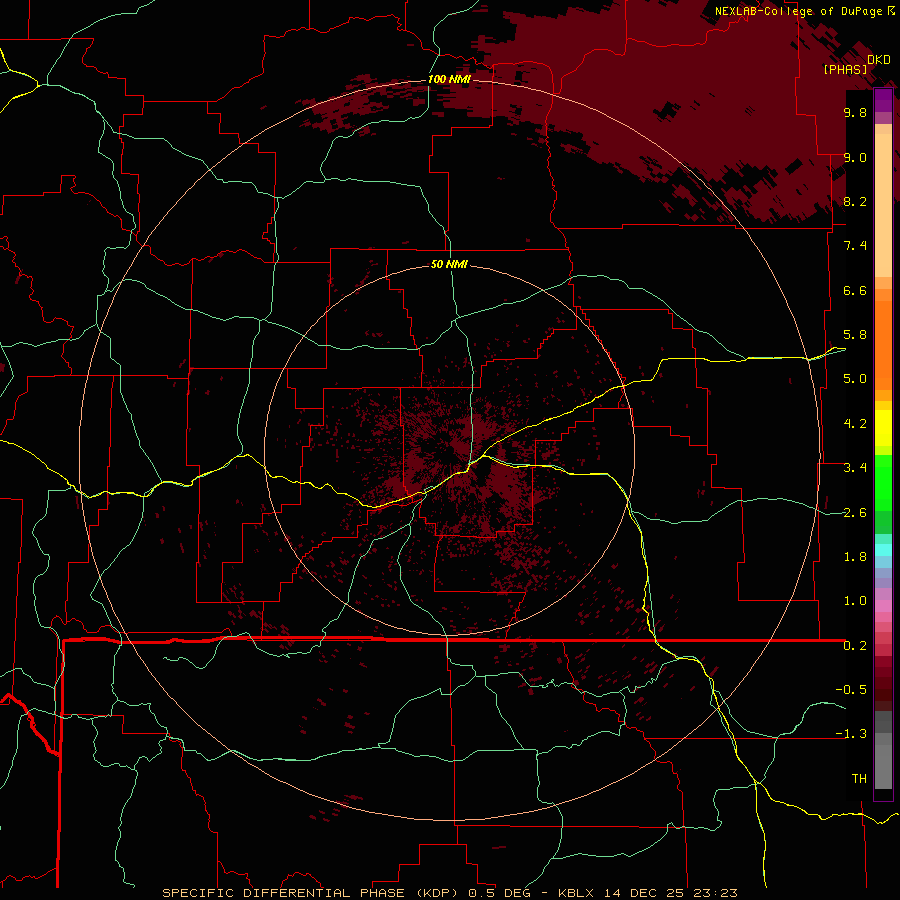Screen dimensions: 900x900
Task: Pick the yellow color band on scale
Action: 883,428
